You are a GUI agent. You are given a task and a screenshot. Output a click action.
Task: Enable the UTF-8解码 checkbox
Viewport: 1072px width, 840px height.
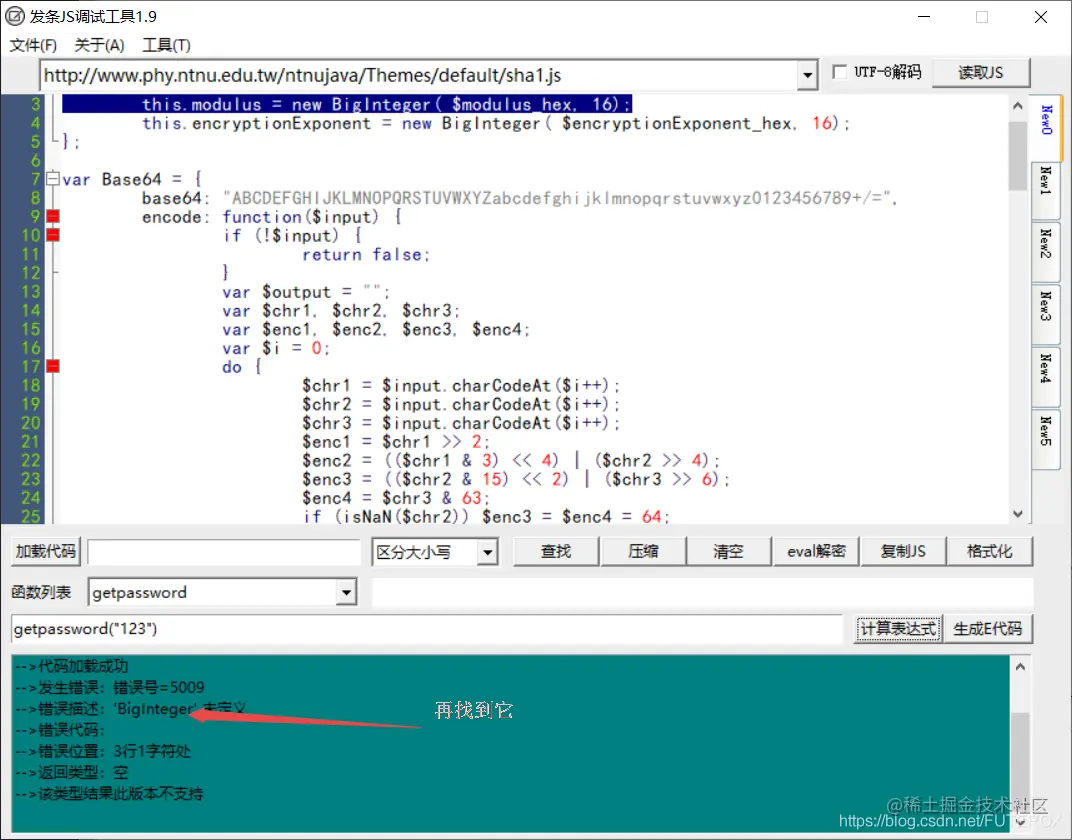click(x=840, y=72)
